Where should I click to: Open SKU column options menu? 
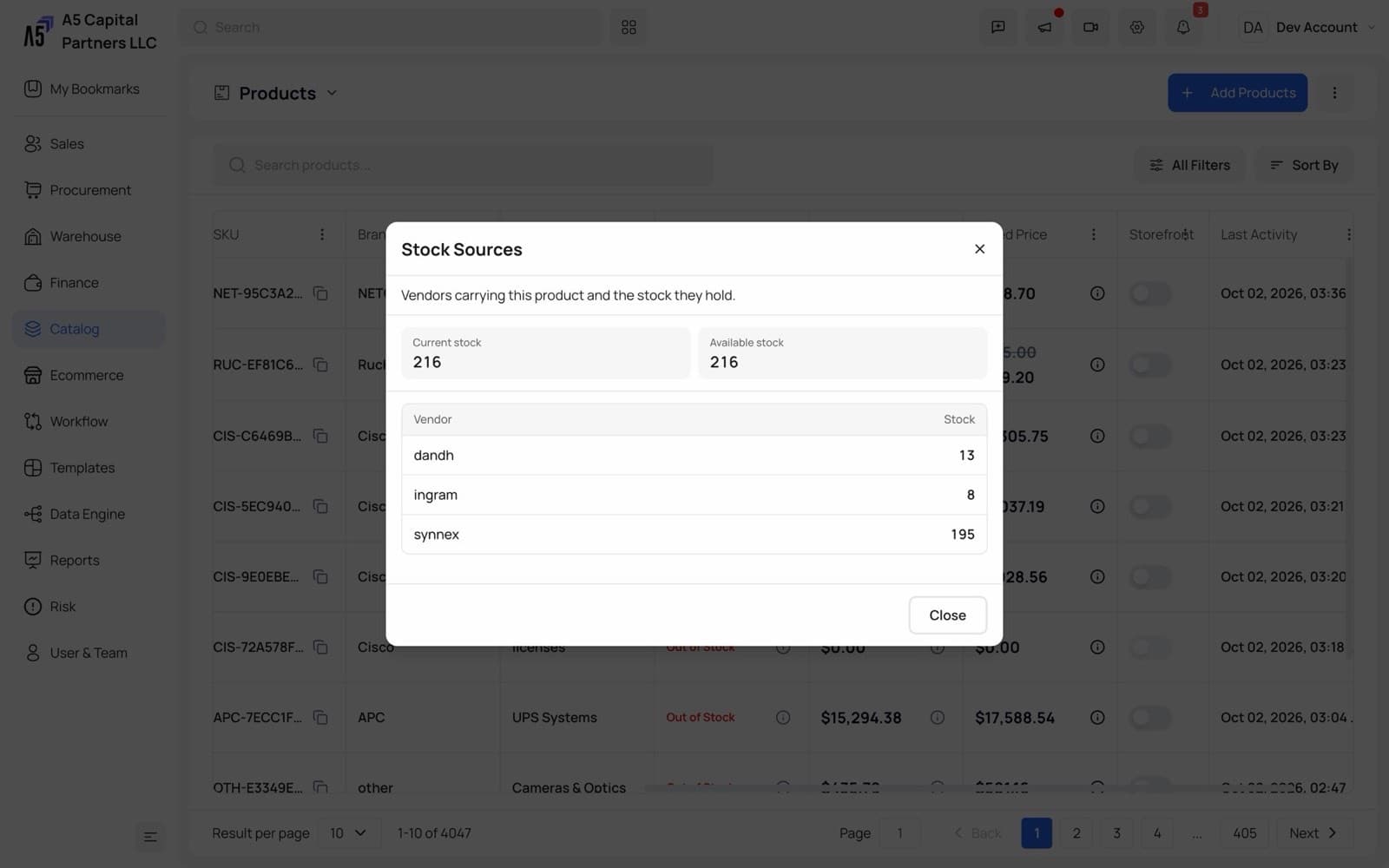[322, 234]
